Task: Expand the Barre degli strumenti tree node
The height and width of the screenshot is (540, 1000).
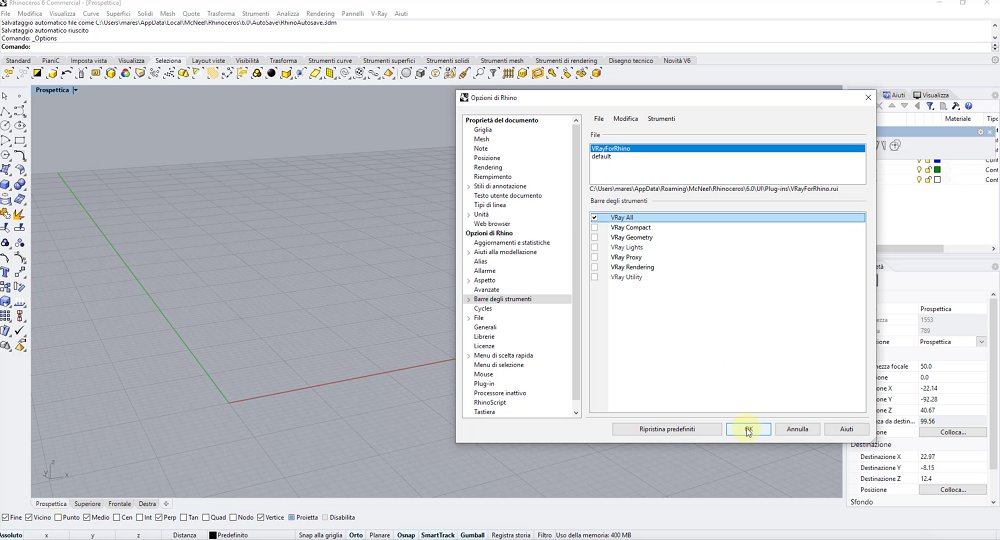Action: pos(469,299)
